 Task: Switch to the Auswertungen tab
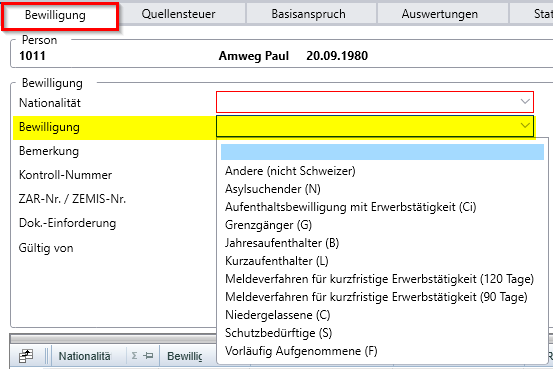(440, 14)
